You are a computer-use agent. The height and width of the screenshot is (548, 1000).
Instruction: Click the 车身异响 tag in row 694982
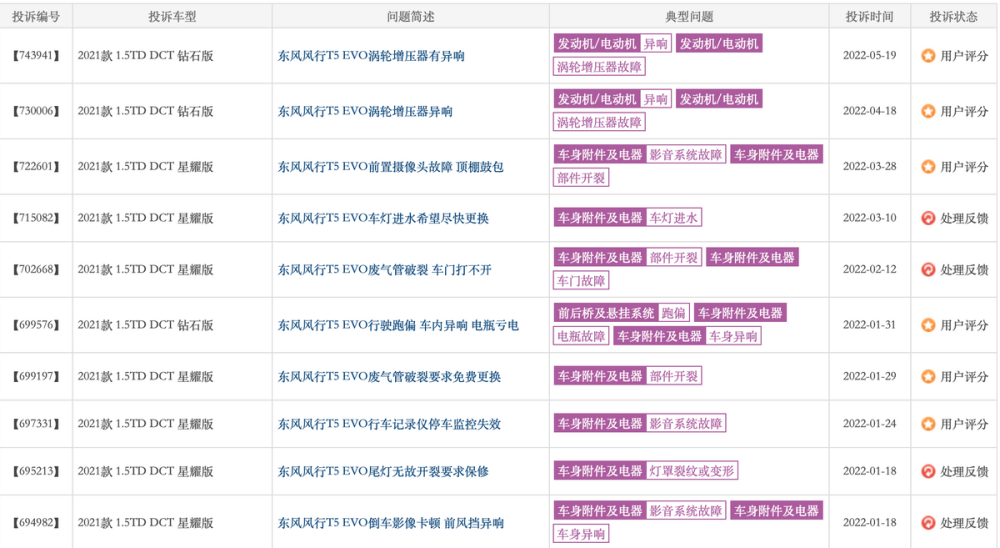(x=581, y=534)
